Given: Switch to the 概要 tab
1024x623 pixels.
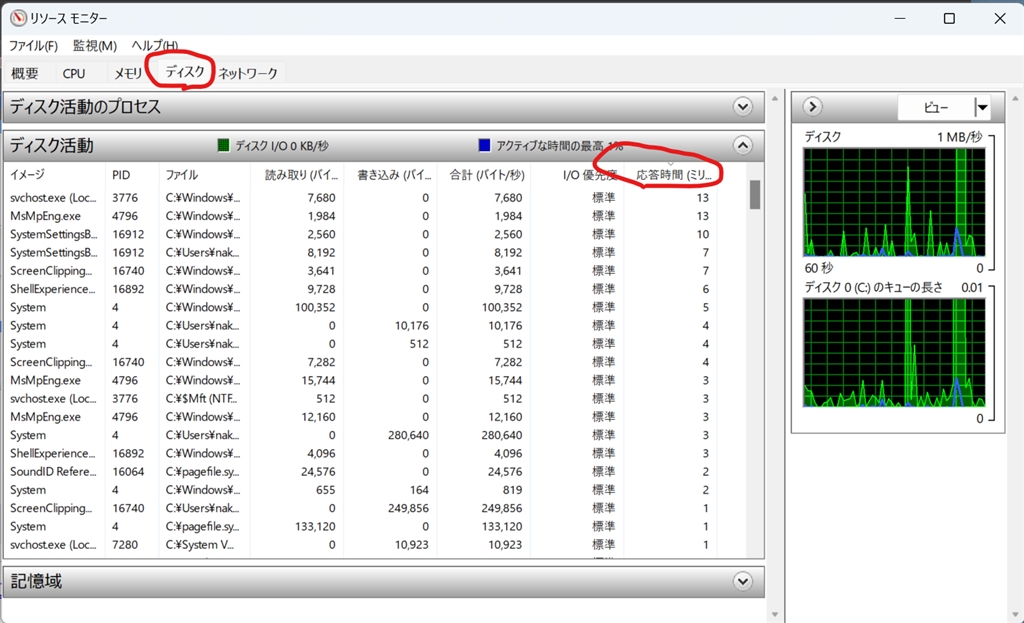Looking at the screenshot, I should tap(25, 73).
